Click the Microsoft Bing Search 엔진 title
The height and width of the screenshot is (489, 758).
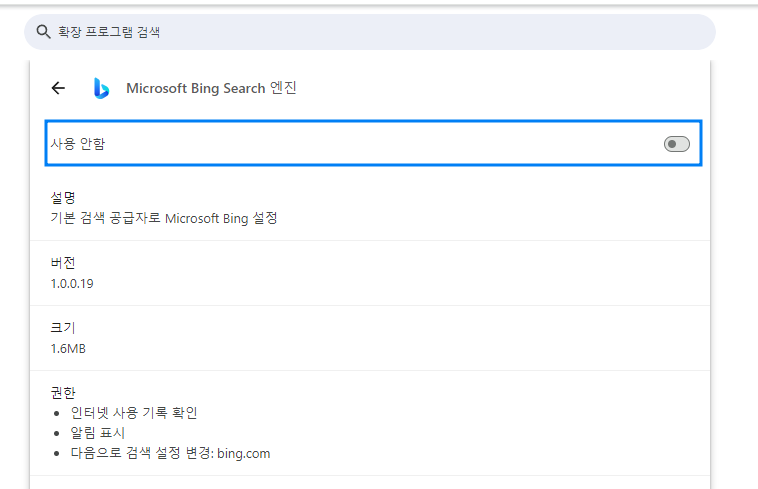pyautogui.click(x=211, y=88)
